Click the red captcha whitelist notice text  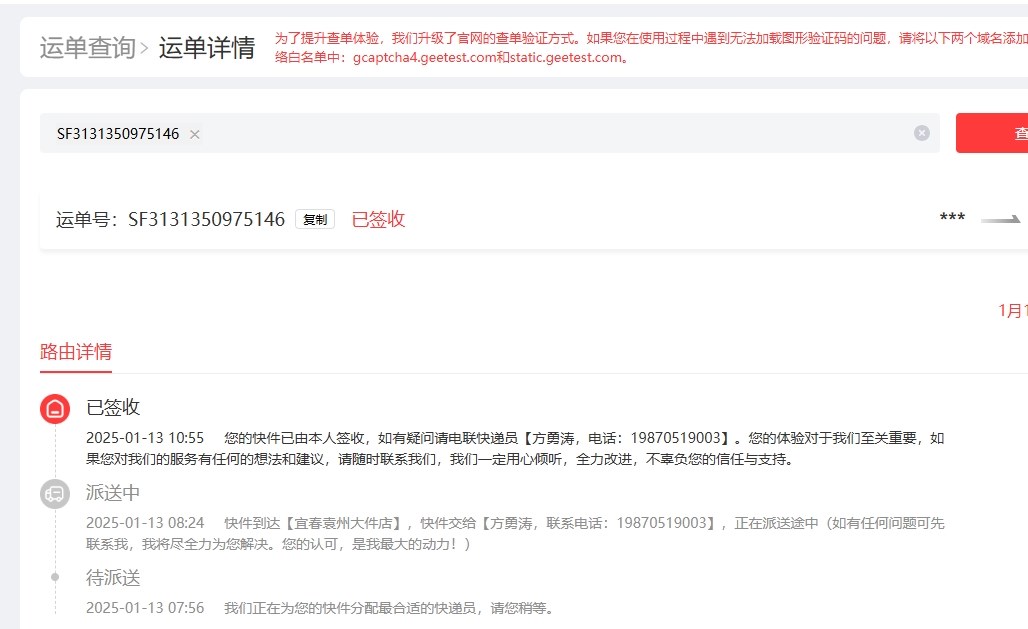click(651, 48)
